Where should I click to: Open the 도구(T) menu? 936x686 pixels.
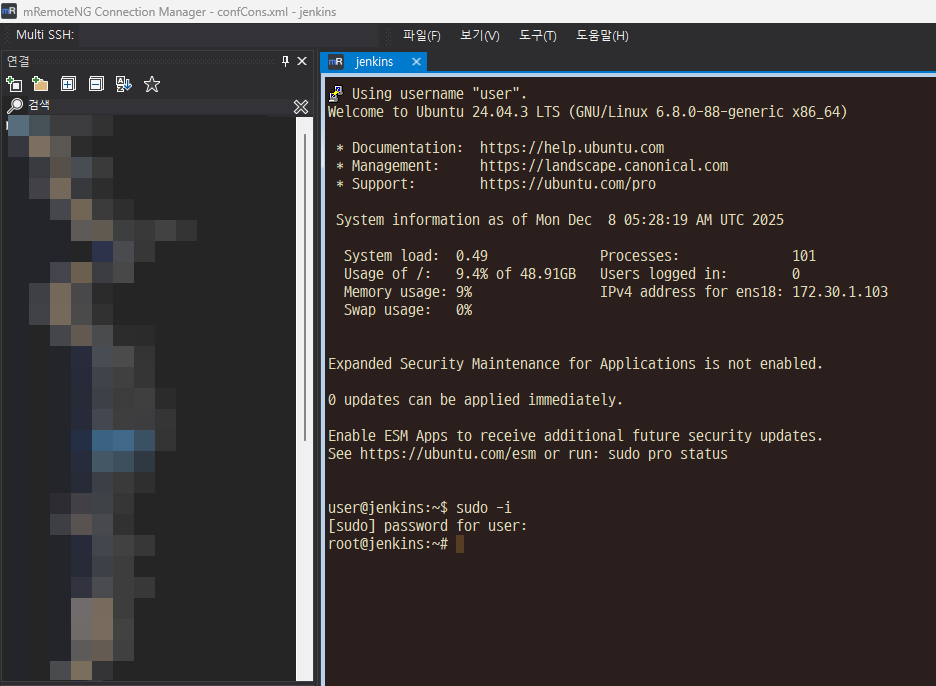coord(538,36)
